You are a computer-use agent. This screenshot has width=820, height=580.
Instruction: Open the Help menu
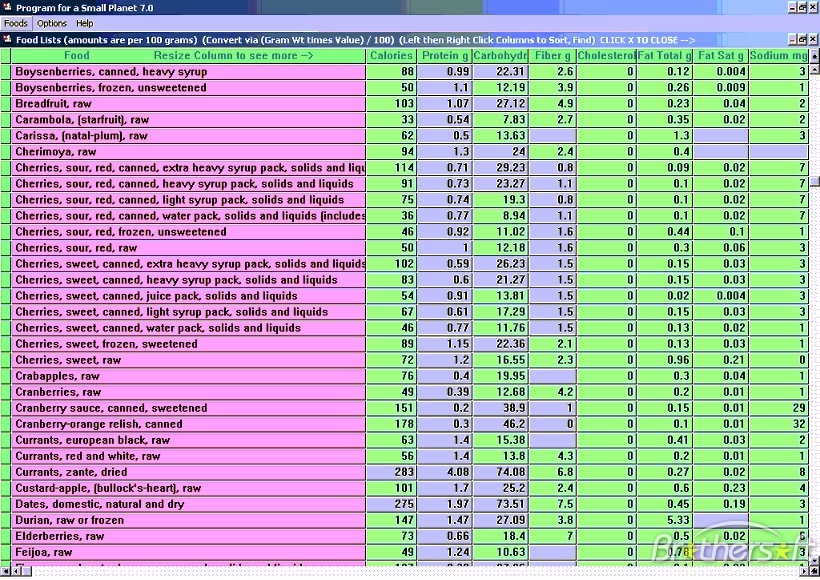[x=84, y=23]
